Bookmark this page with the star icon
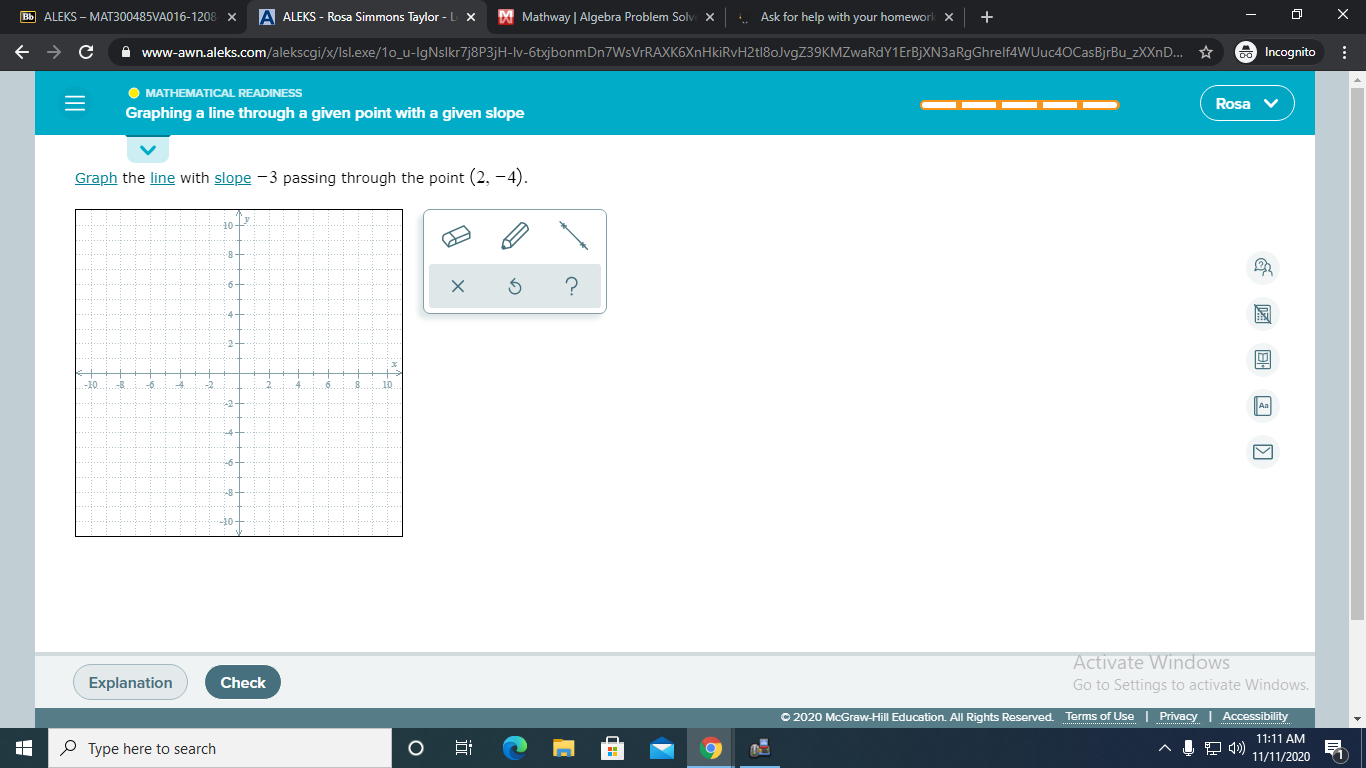The height and width of the screenshot is (768, 1366). (1206, 52)
